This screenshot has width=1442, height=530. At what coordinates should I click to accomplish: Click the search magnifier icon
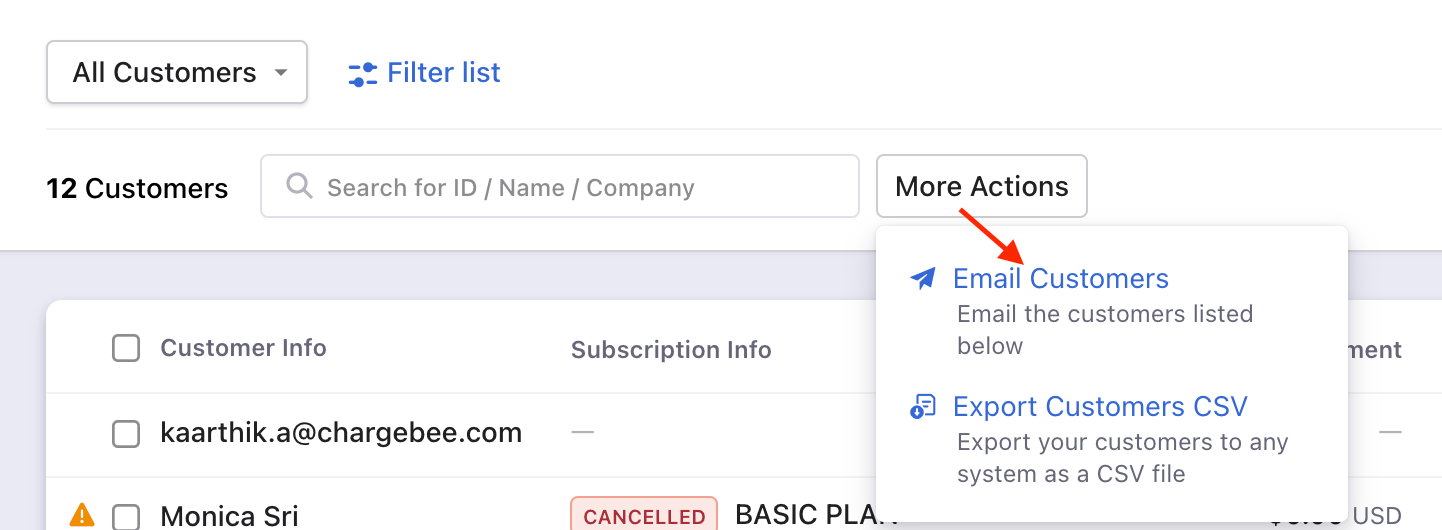298,186
